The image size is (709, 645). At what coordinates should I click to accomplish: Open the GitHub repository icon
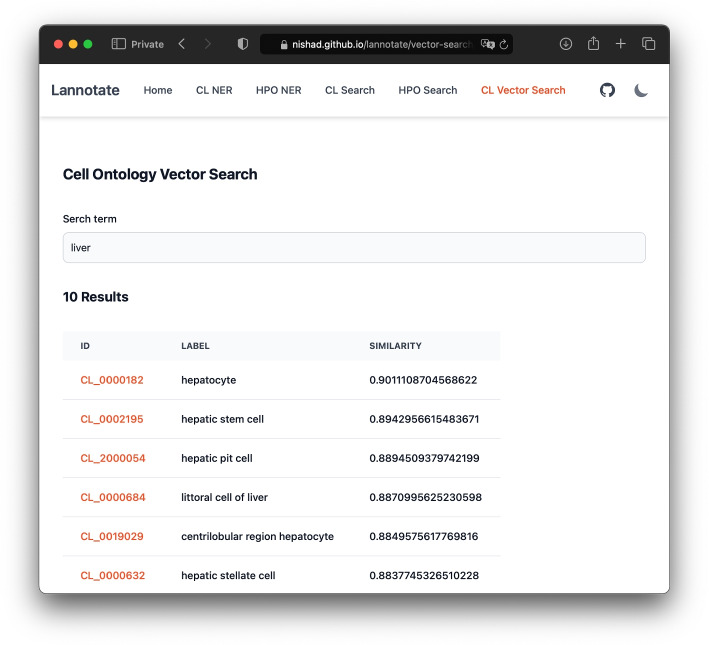point(607,90)
